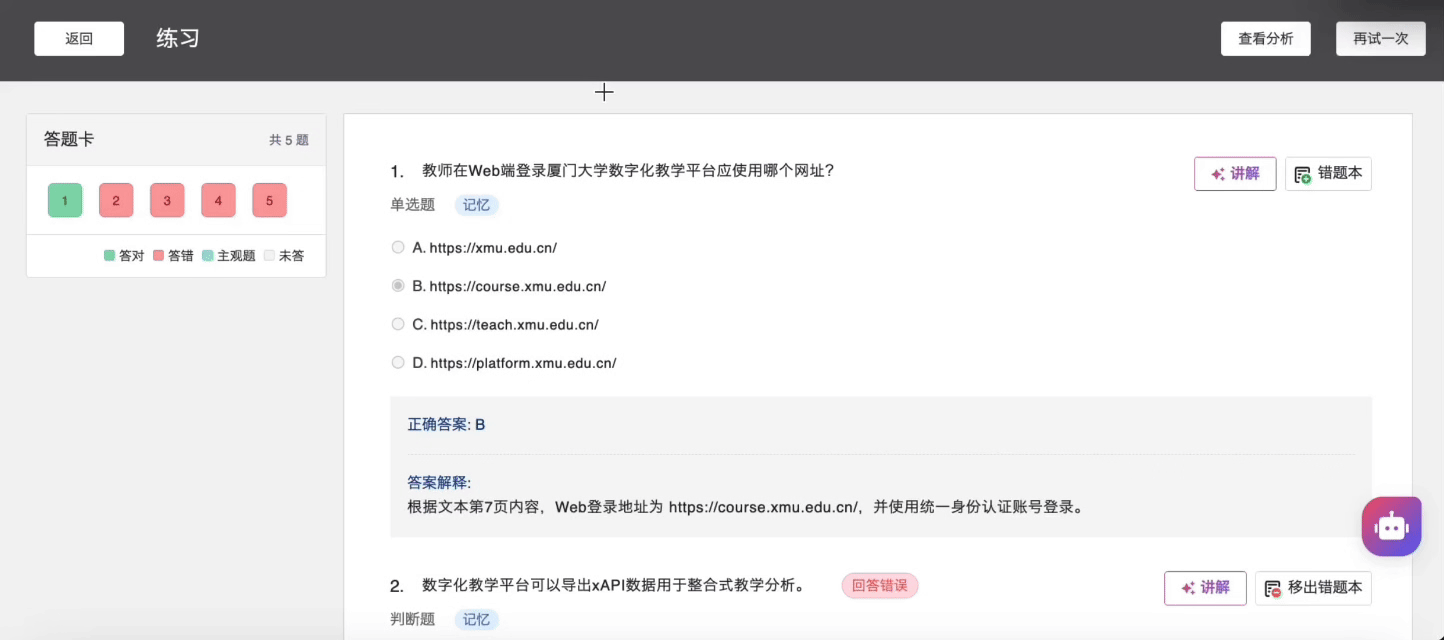Click the 返回 back button
Image resolution: width=1444 pixels, height=640 pixels.
coord(79,39)
